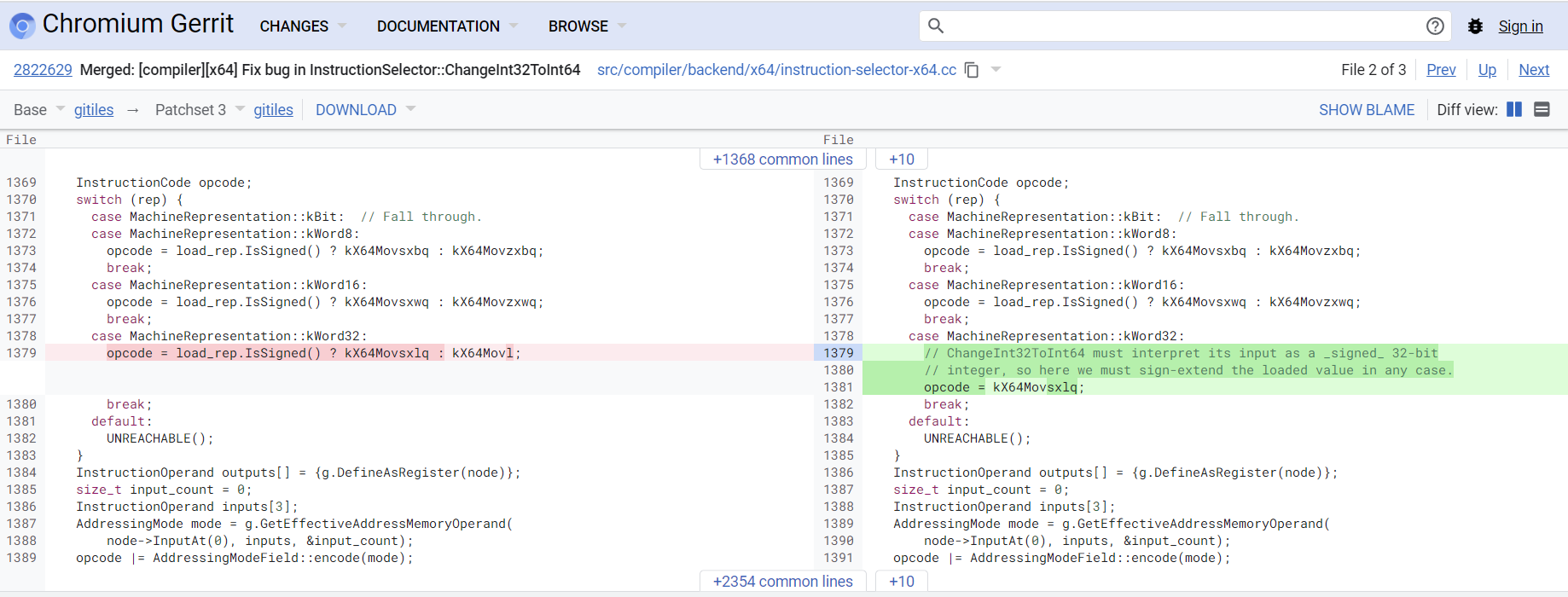Open search help question mark icon
Image resolution: width=1568 pixels, height=597 pixels.
point(1435,26)
